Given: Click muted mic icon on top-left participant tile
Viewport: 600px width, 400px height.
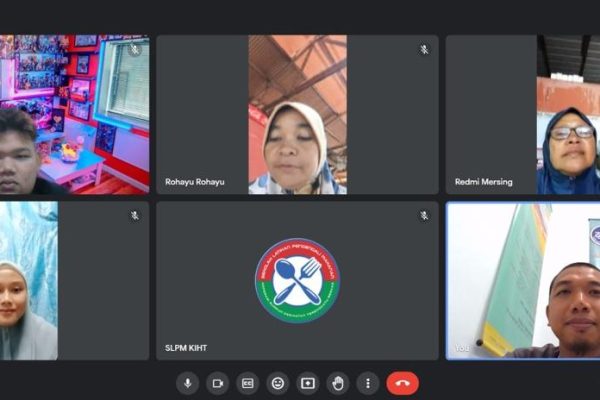Looking at the screenshot, I should coord(135,49).
